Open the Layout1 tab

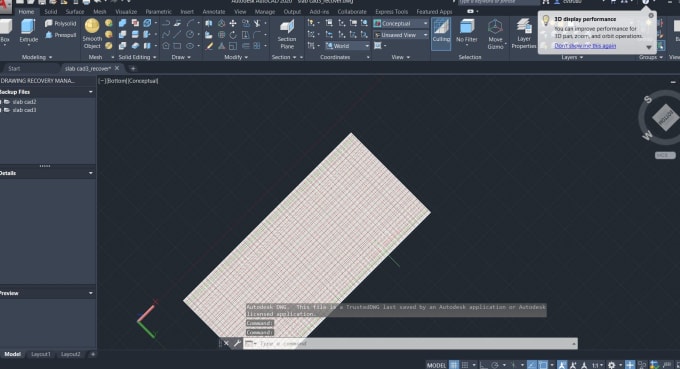(x=41, y=354)
